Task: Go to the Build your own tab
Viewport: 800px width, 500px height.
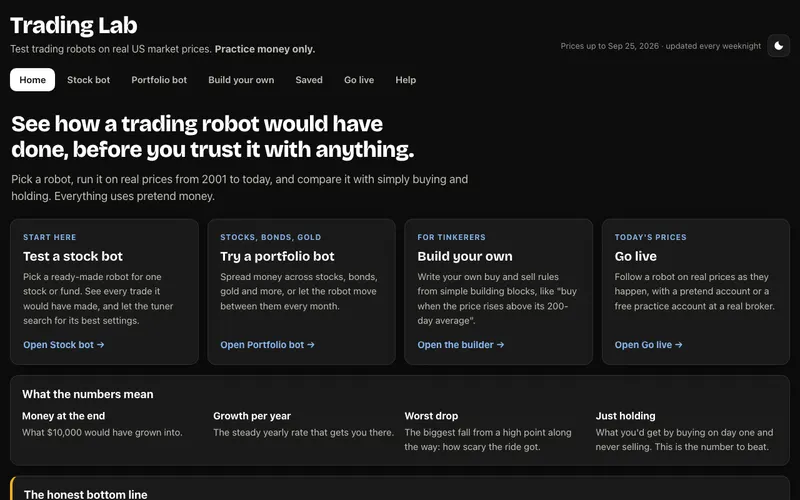Action: (x=241, y=80)
